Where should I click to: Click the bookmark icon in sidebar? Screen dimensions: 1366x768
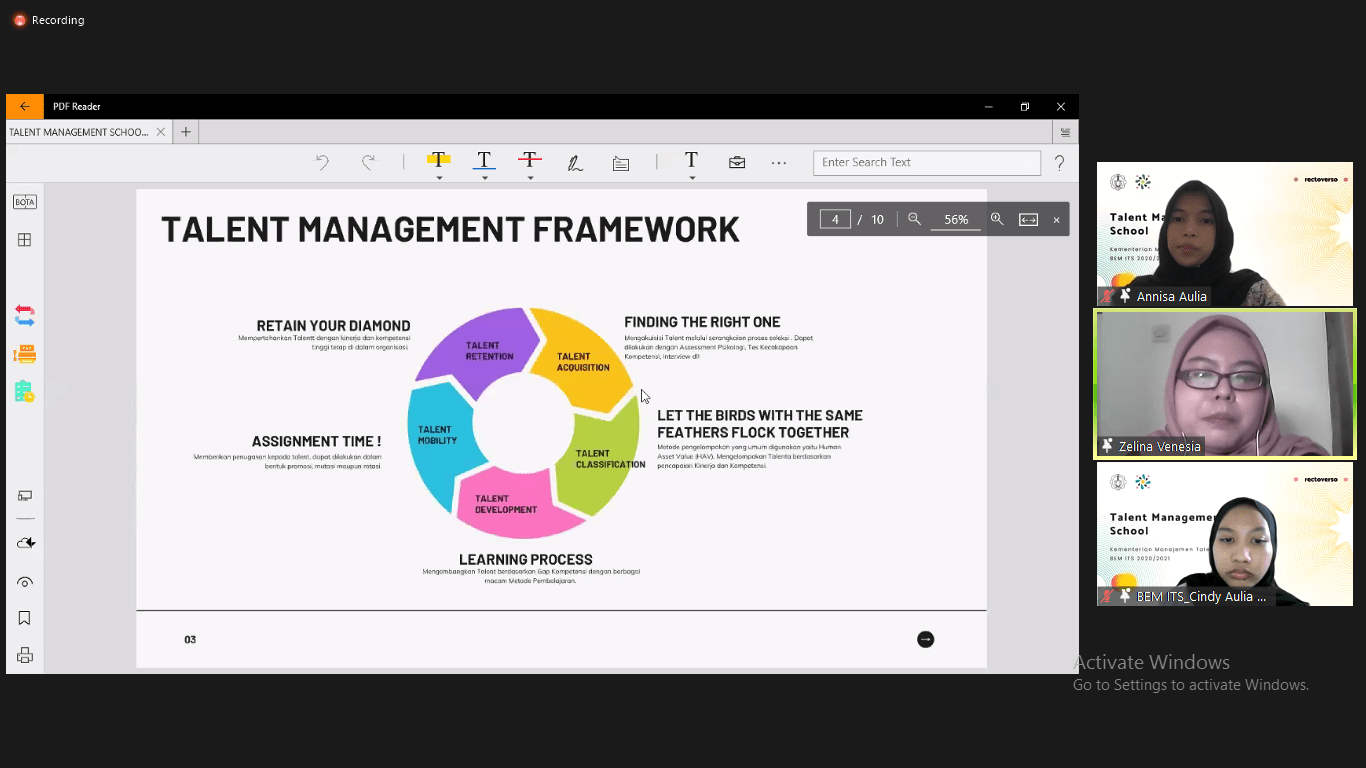(25, 619)
